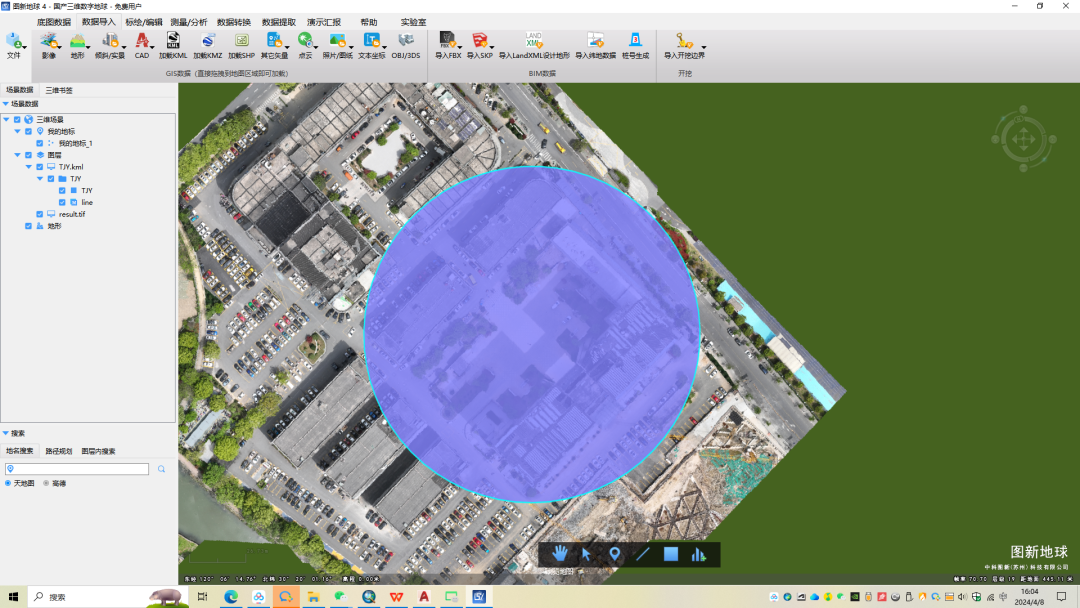Select the arrow pointer tool on map toolbar
The height and width of the screenshot is (608, 1080).
(587, 554)
